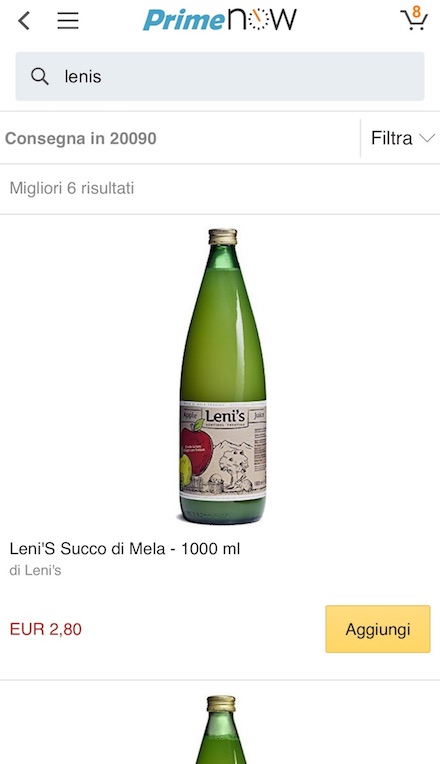Tap the orange cart item count badge

[416, 12]
